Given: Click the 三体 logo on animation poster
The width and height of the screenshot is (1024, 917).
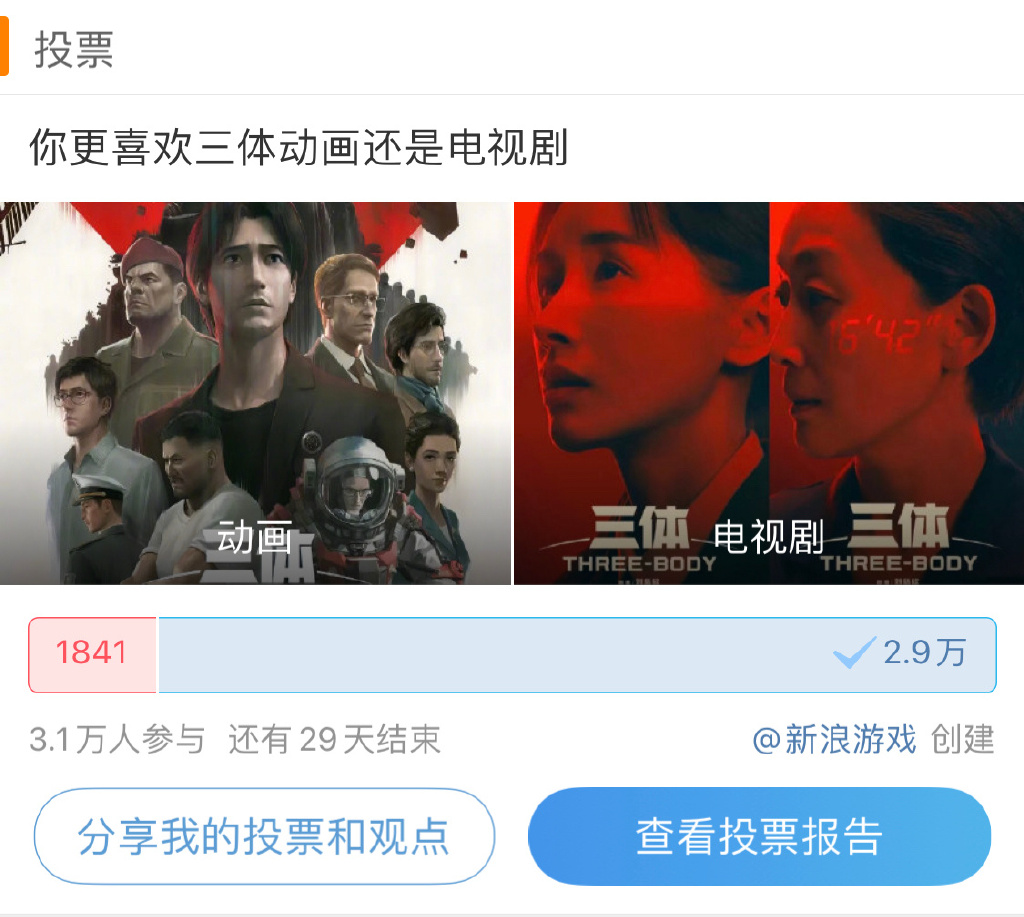Looking at the screenshot, I should [x=259, y=556].
